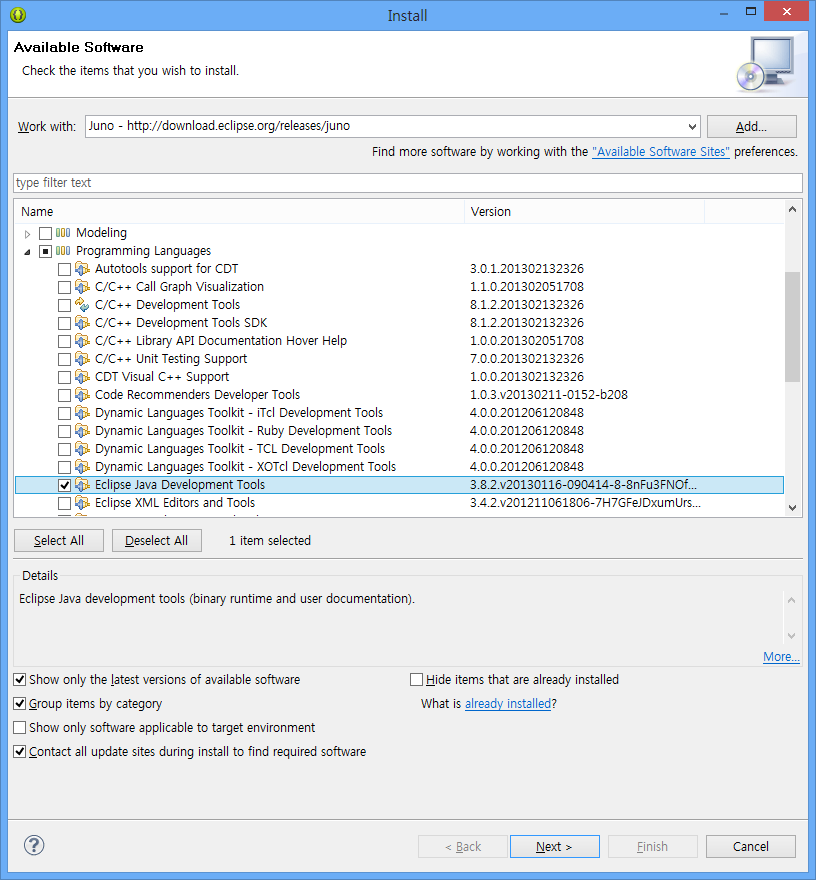Image resolution: width=816 pixels, height=880 pixels.
Task: Click the Autotools support for CDT feature icon
Action: [x=82, y=269]
